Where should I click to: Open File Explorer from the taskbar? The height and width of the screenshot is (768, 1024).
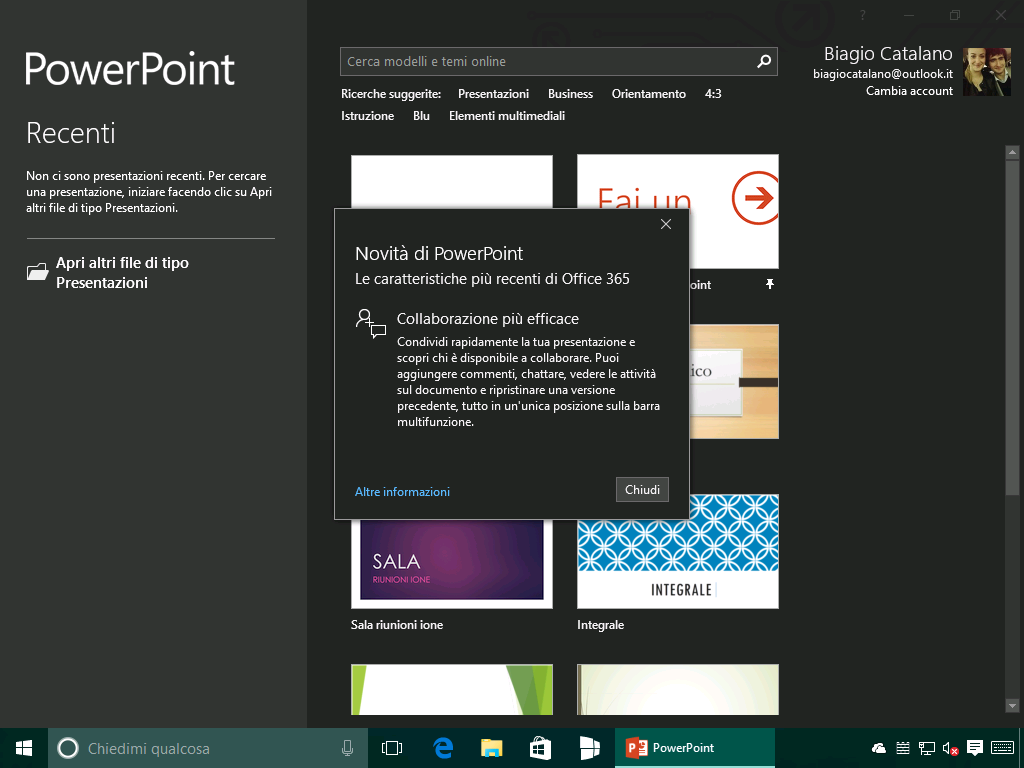point(491,748)
